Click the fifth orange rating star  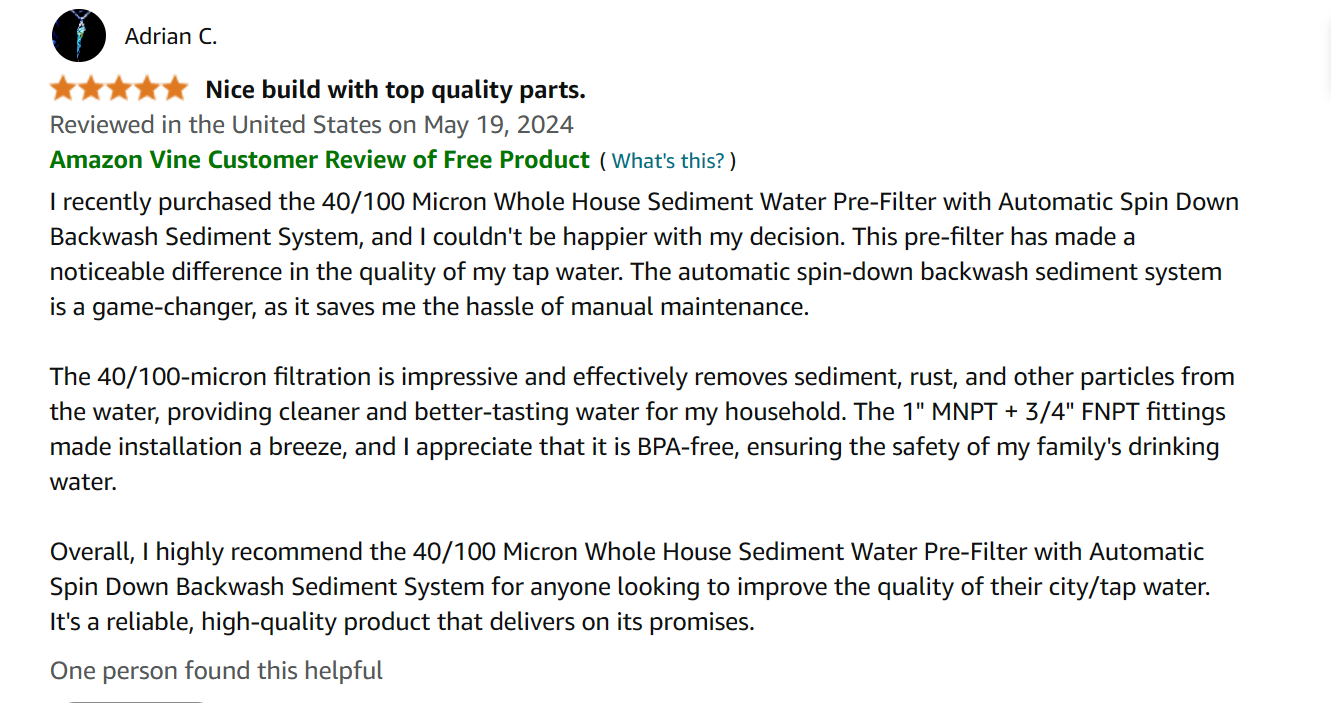pos(173,89)
